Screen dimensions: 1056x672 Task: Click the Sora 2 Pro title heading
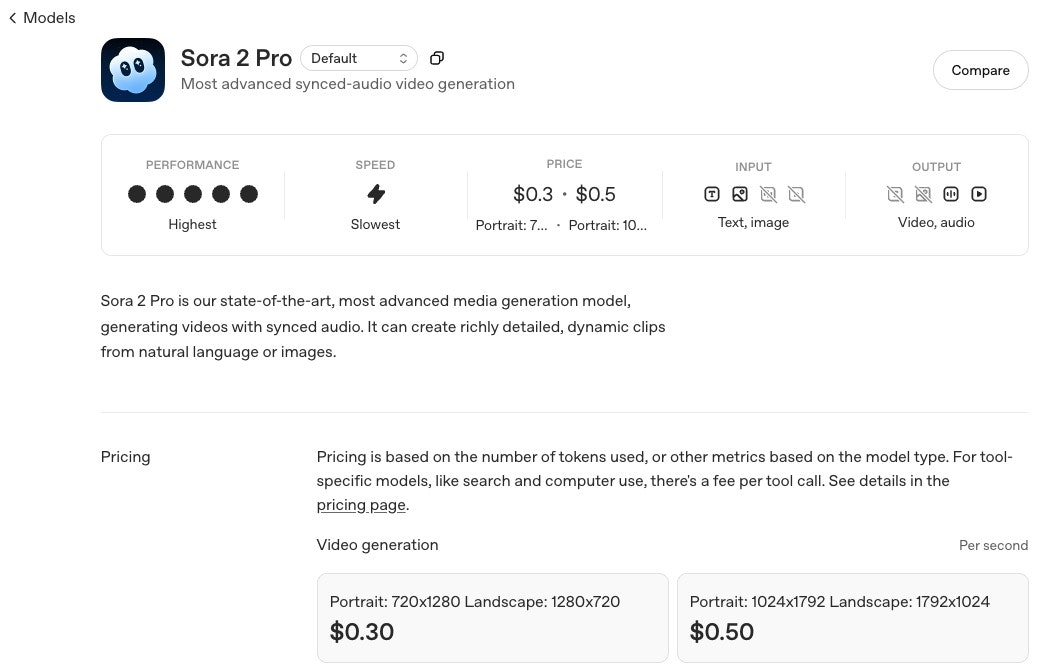coord(236,58)
